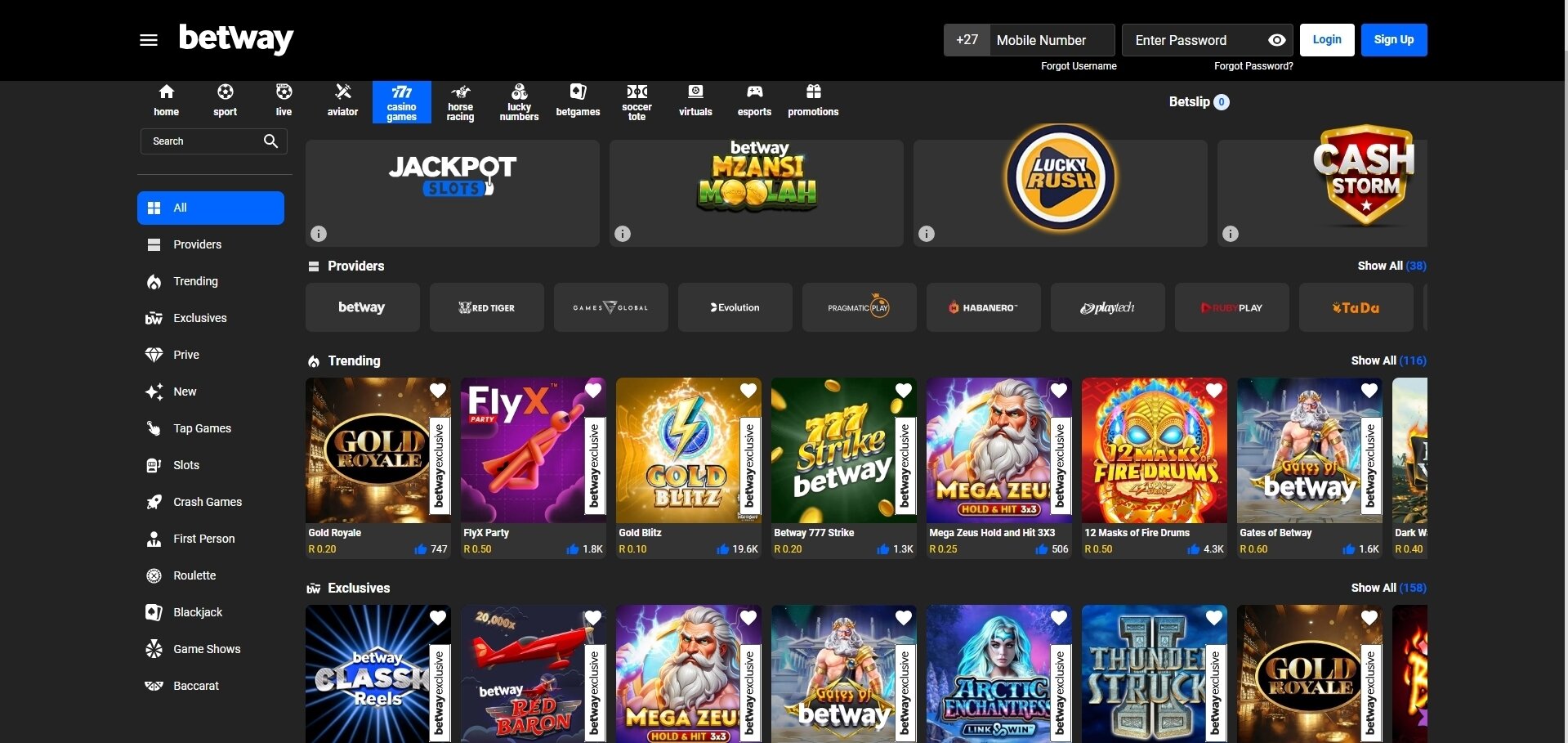
Task: Show all 116 trending games
Action: click(x=1388, y=360)
